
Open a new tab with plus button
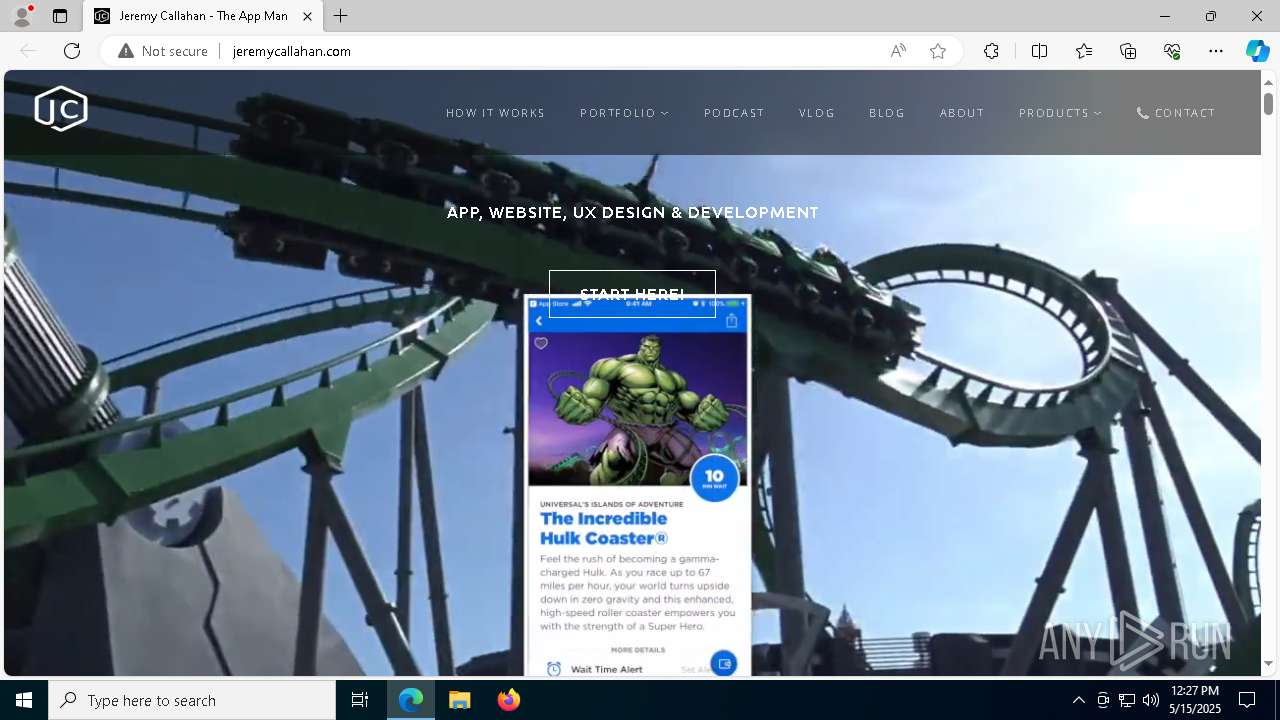tap(341, 16)
